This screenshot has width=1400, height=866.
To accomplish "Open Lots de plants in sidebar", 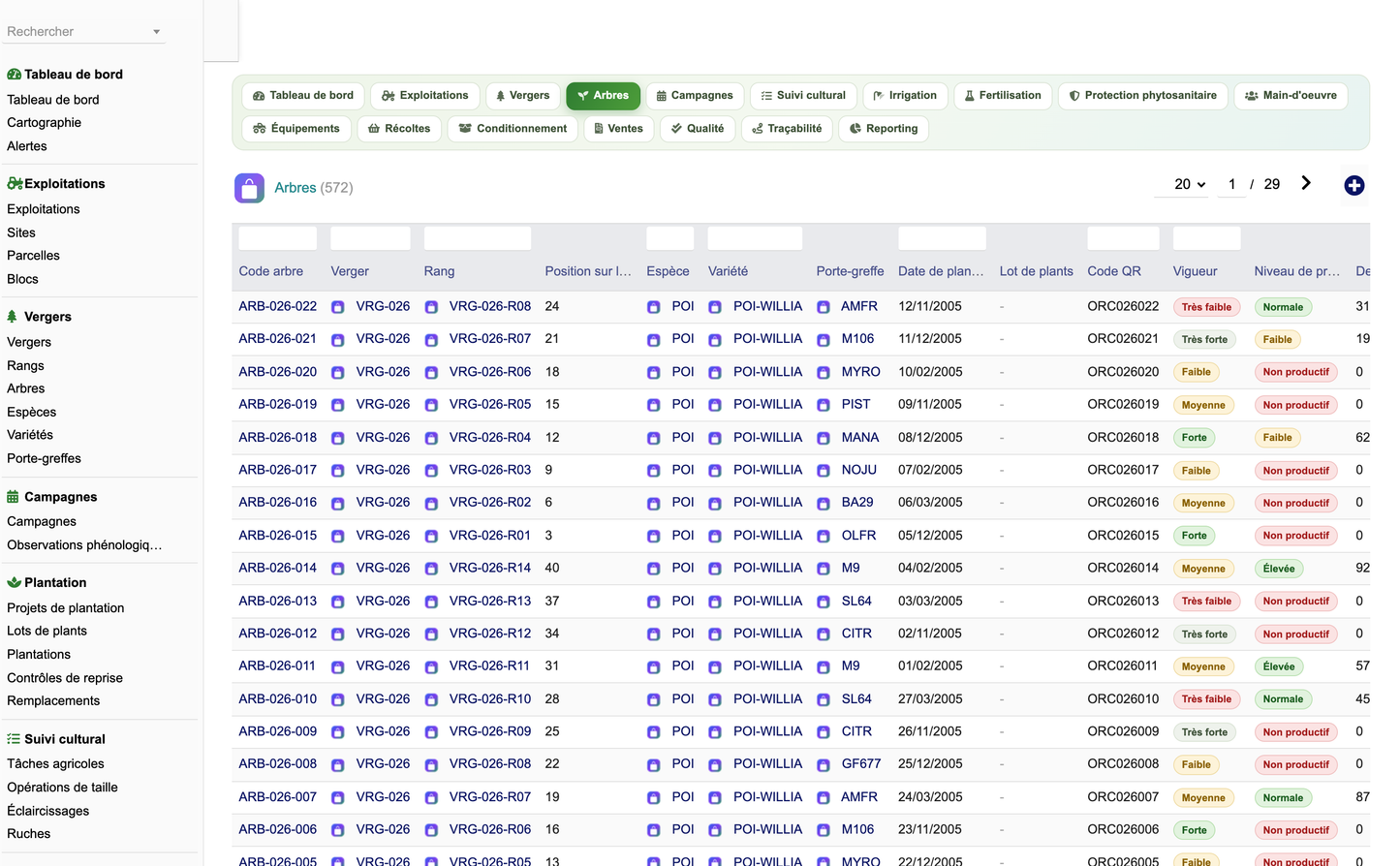I will coord(47,631).
